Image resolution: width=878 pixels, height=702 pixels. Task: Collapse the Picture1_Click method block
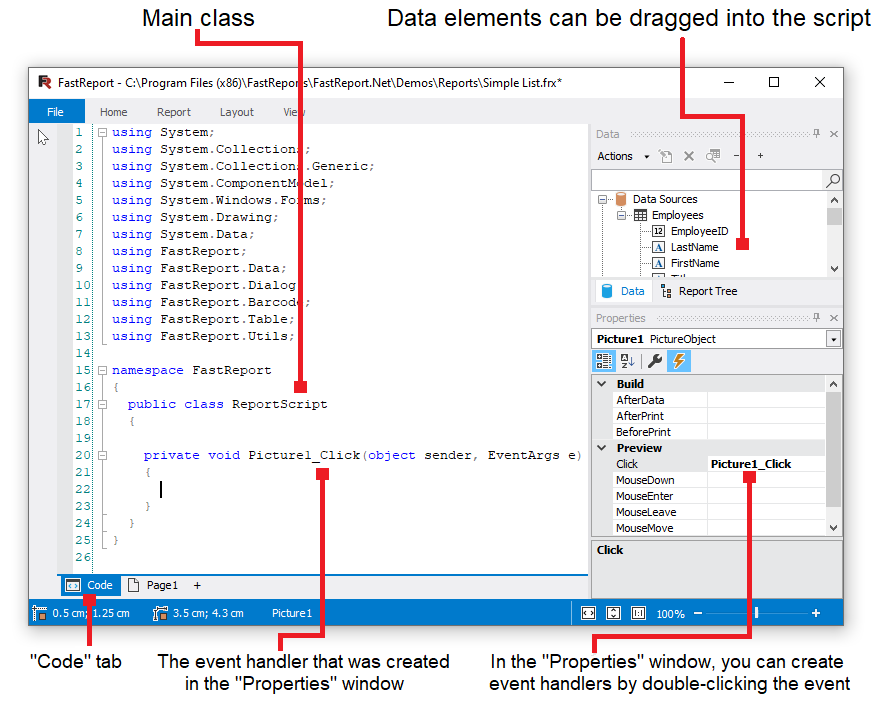click(102, 455)
